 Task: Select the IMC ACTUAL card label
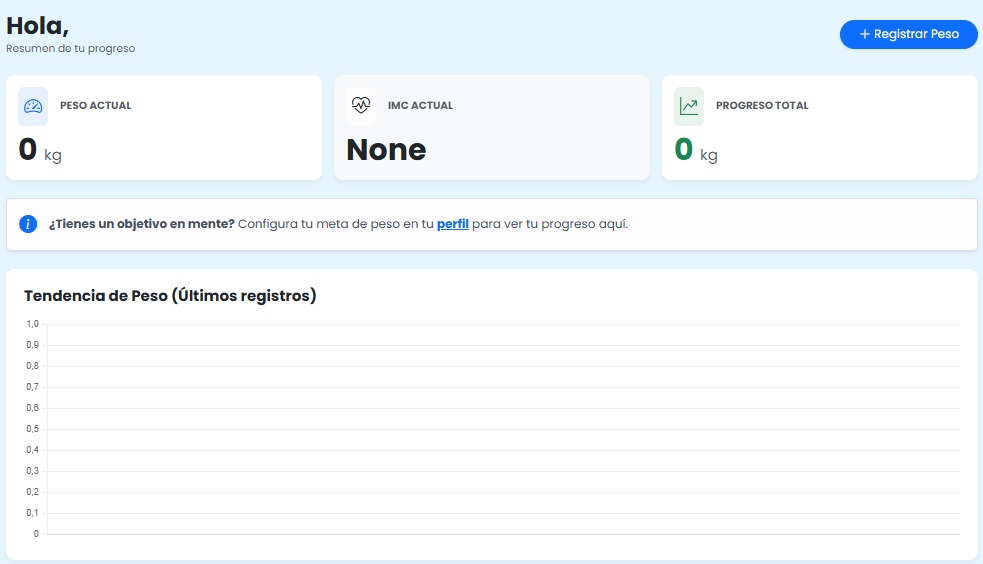point(420,106)
